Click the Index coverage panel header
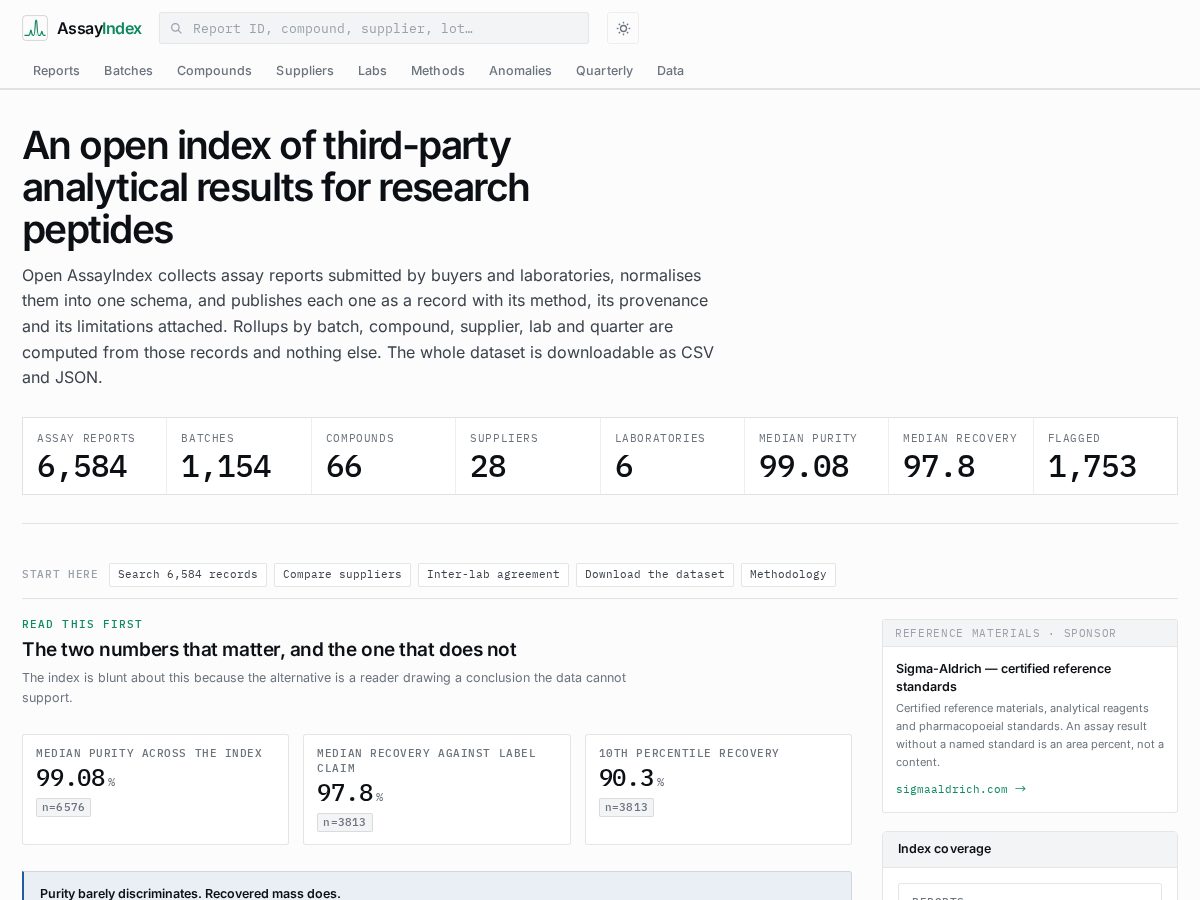Viewport: 1200px width, 900px height. (x=1030, y=849)
